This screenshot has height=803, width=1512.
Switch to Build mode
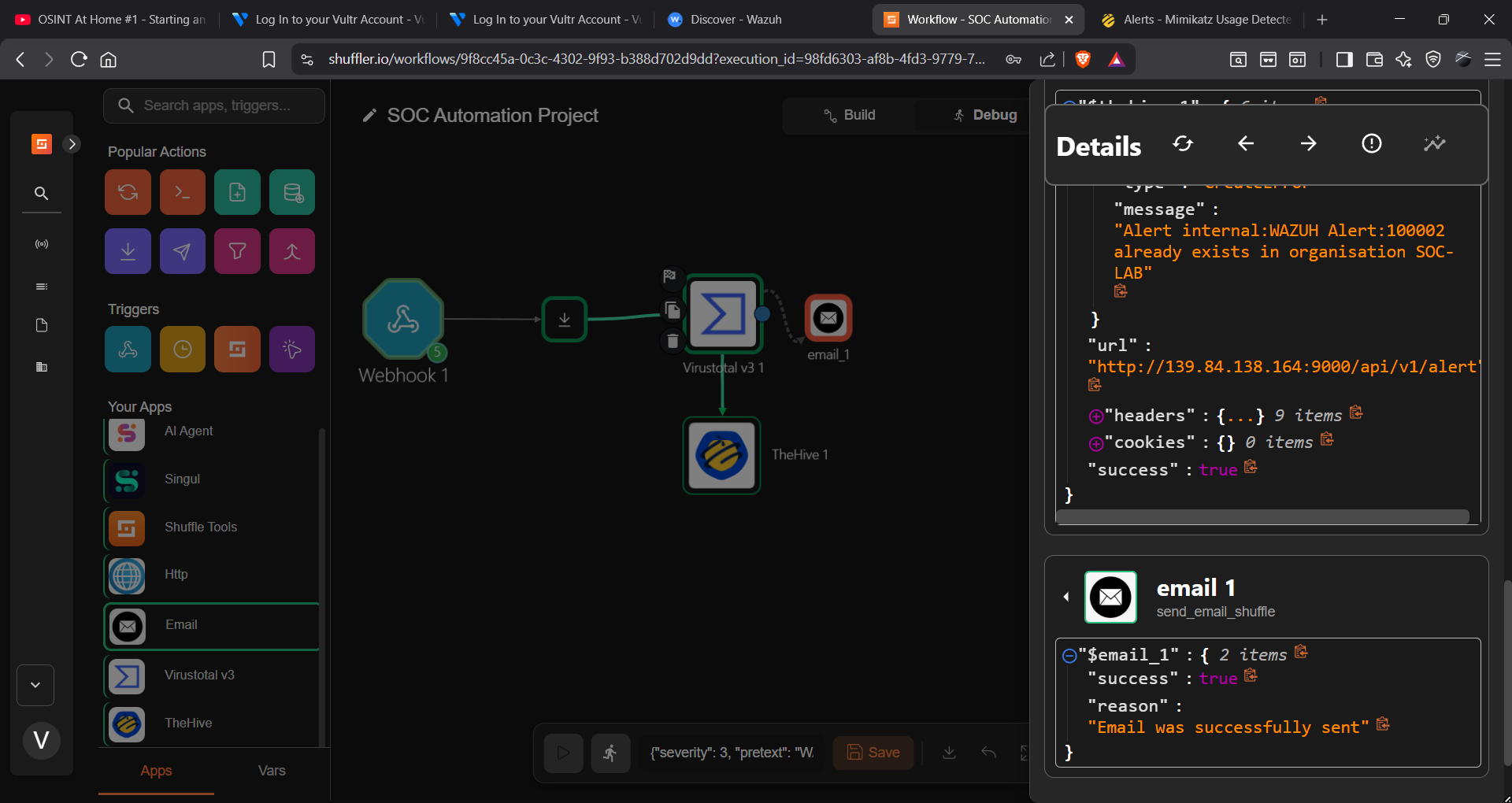click(849, 115)
